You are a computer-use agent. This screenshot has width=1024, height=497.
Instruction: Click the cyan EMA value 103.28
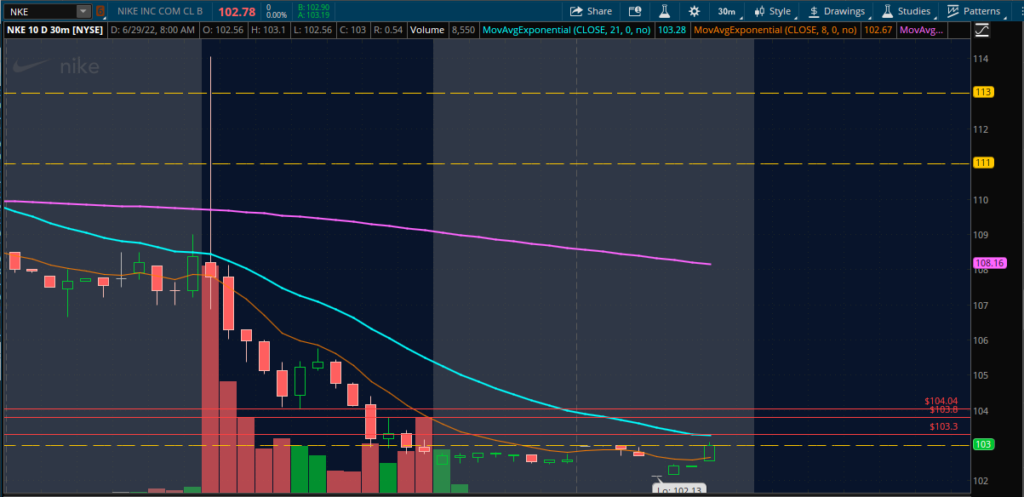point(673,30)
